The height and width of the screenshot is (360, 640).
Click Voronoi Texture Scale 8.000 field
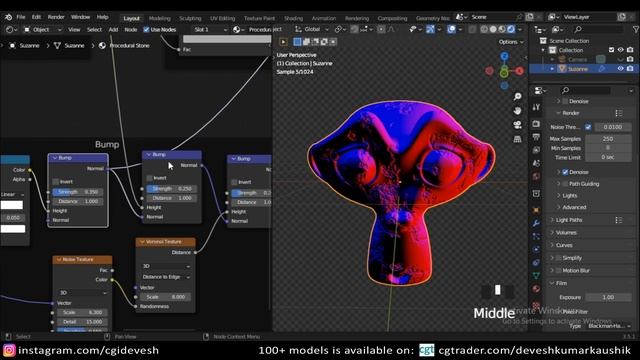165,297
